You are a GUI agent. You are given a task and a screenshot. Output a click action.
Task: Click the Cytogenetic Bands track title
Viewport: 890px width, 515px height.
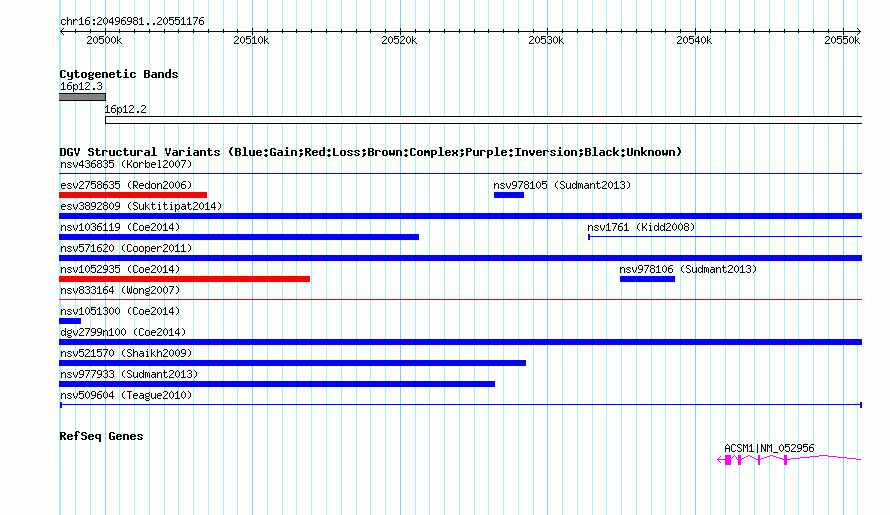click(x=119, y=74)
